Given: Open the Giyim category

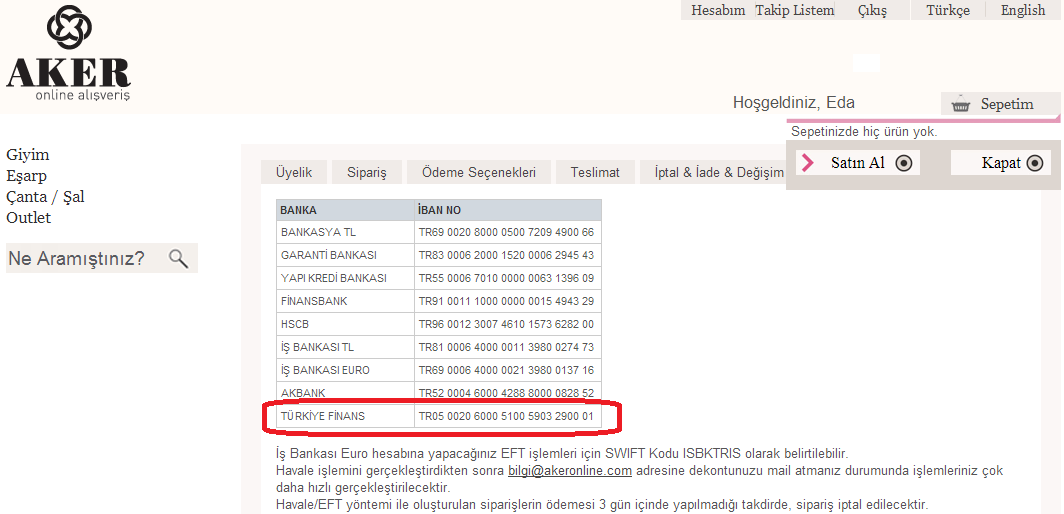Looking at the screenshot, I should (x=28, y=155).
